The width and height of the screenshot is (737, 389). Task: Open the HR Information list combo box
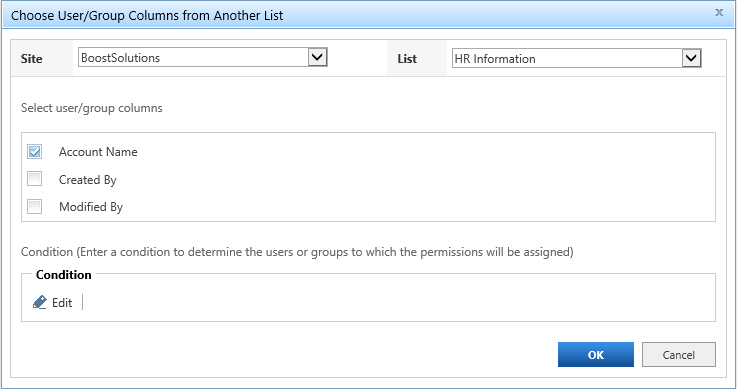(x=577, y=59)
